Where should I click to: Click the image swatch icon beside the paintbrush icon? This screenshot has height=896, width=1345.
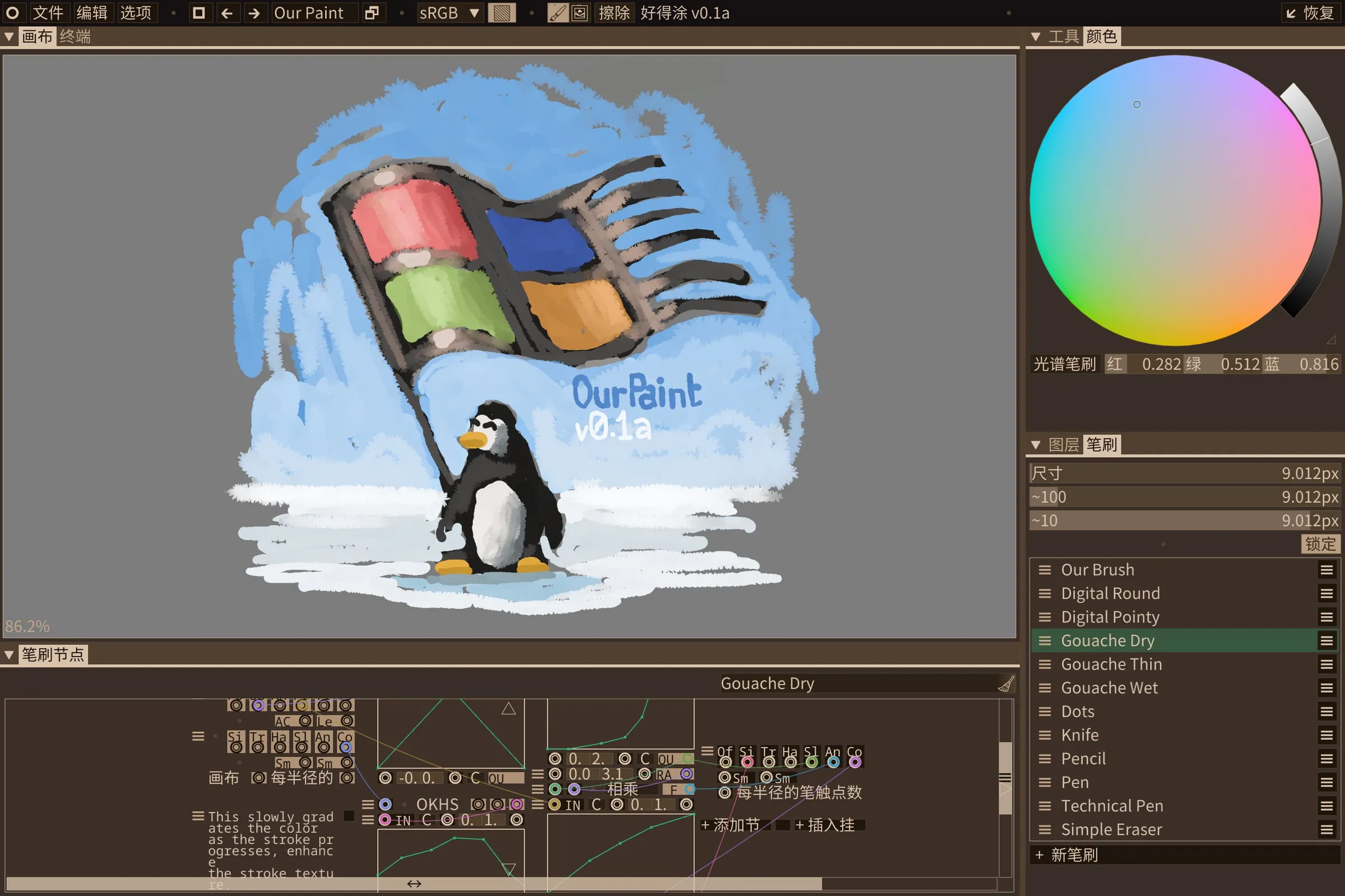[x=581, y=12]
